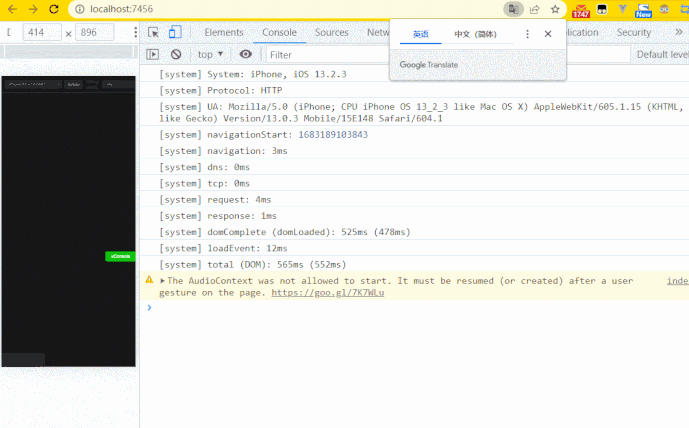This screenshot has height=428, width=689.
Task: Click the domComplete 525ms log line
Action: [x=285, y=232]
